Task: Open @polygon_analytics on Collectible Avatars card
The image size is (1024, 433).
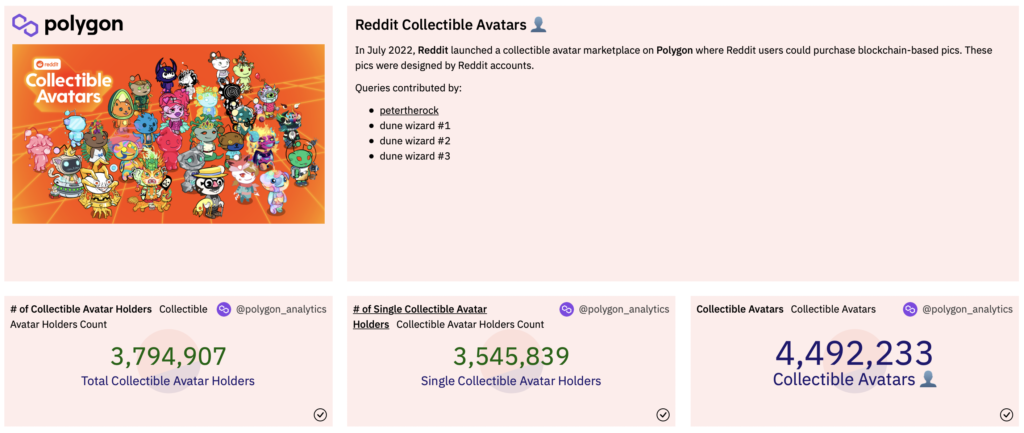Action: tap(967, 309)
